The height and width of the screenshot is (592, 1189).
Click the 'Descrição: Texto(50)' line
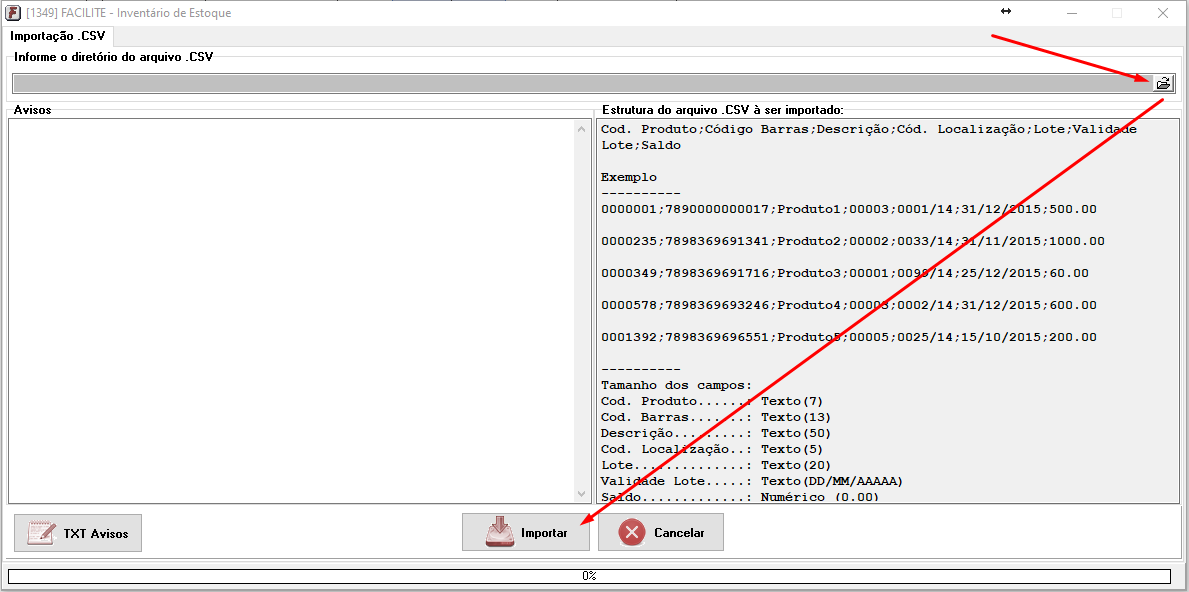[716, 433]
